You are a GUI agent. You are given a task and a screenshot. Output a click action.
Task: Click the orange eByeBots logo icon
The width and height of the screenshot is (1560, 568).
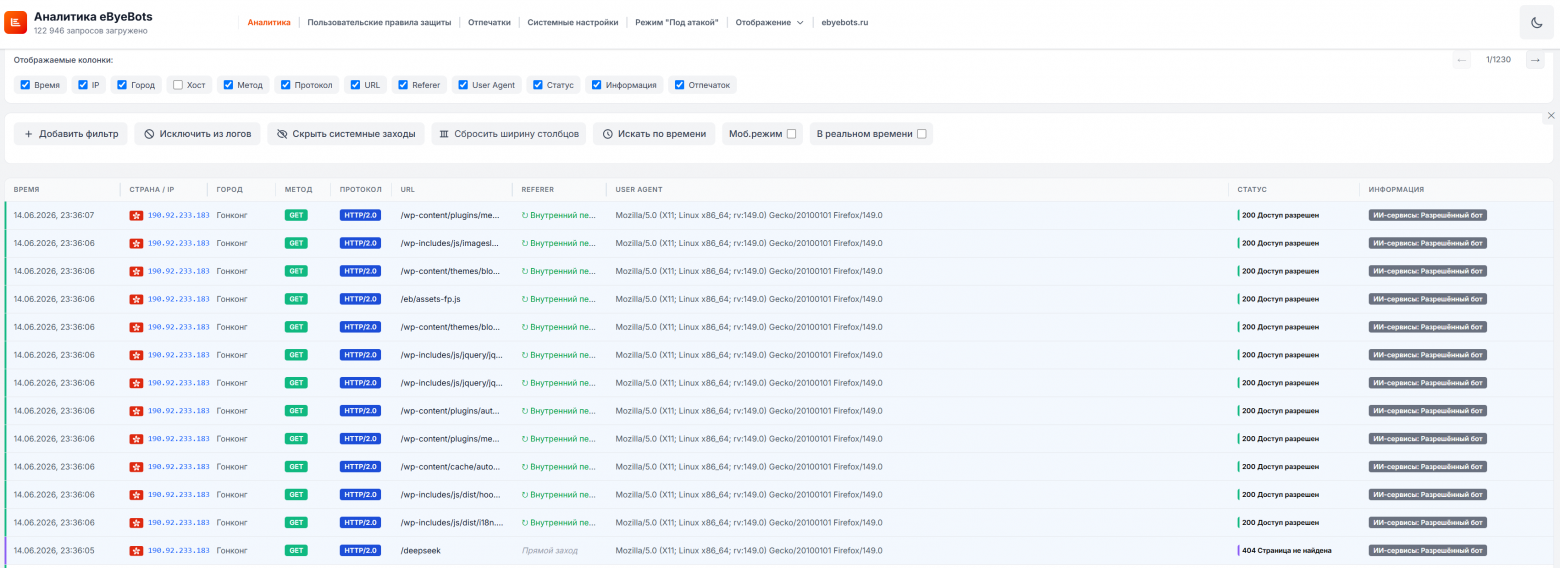(x=16, y=22)
